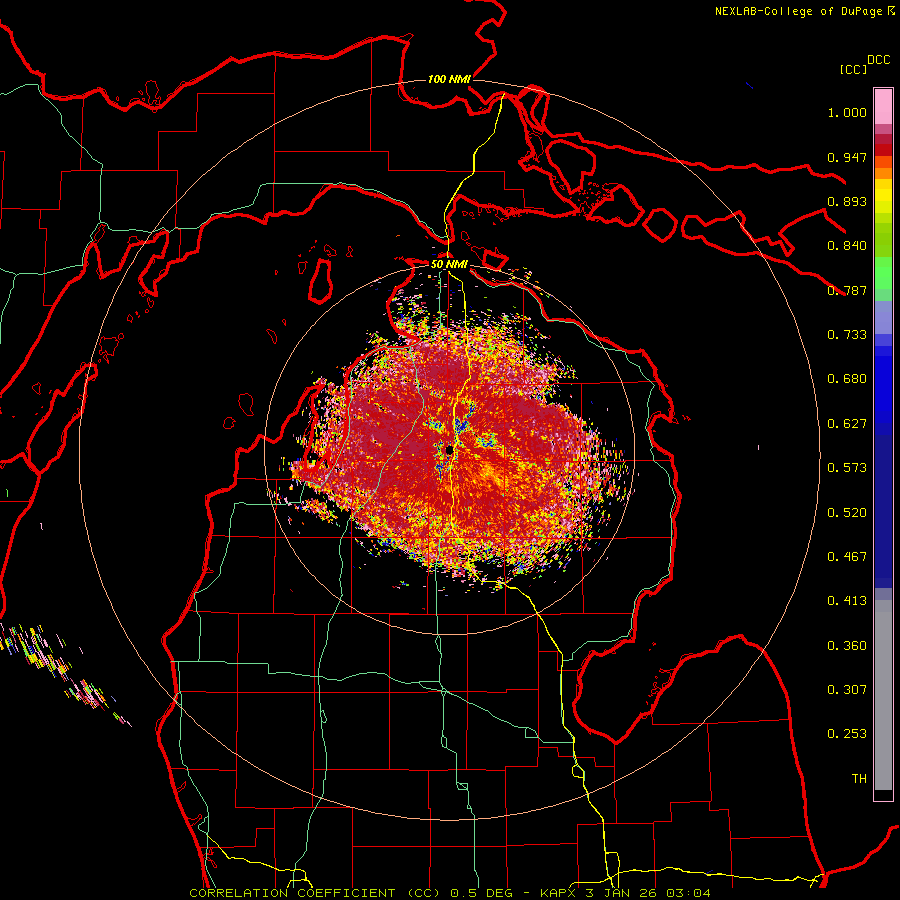The height and width of the screenshot is (900, 900).
Task: Click the 0.840 value on color scale
Action: (847, 246)
